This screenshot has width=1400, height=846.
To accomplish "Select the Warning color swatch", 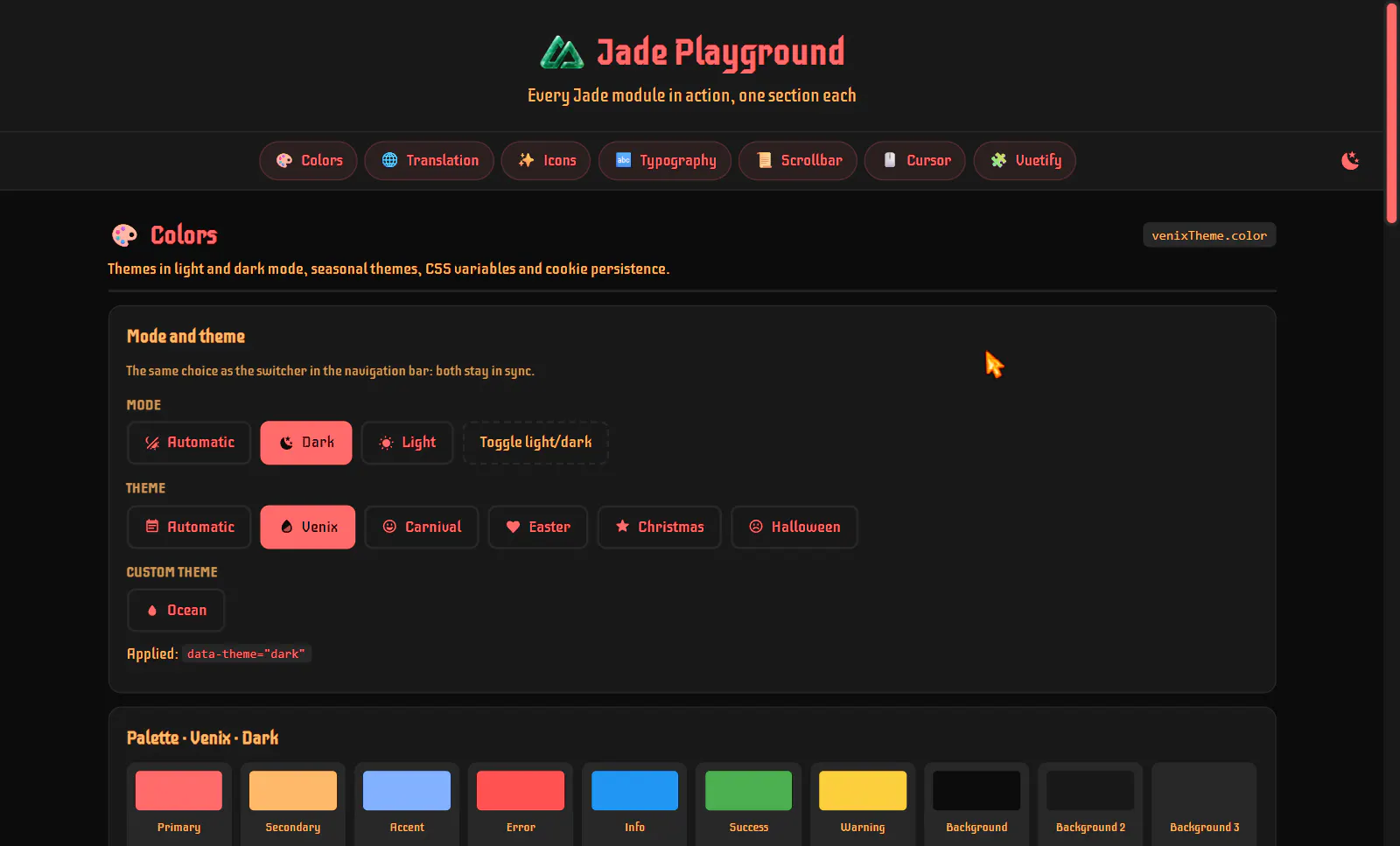I will point(863,790).
